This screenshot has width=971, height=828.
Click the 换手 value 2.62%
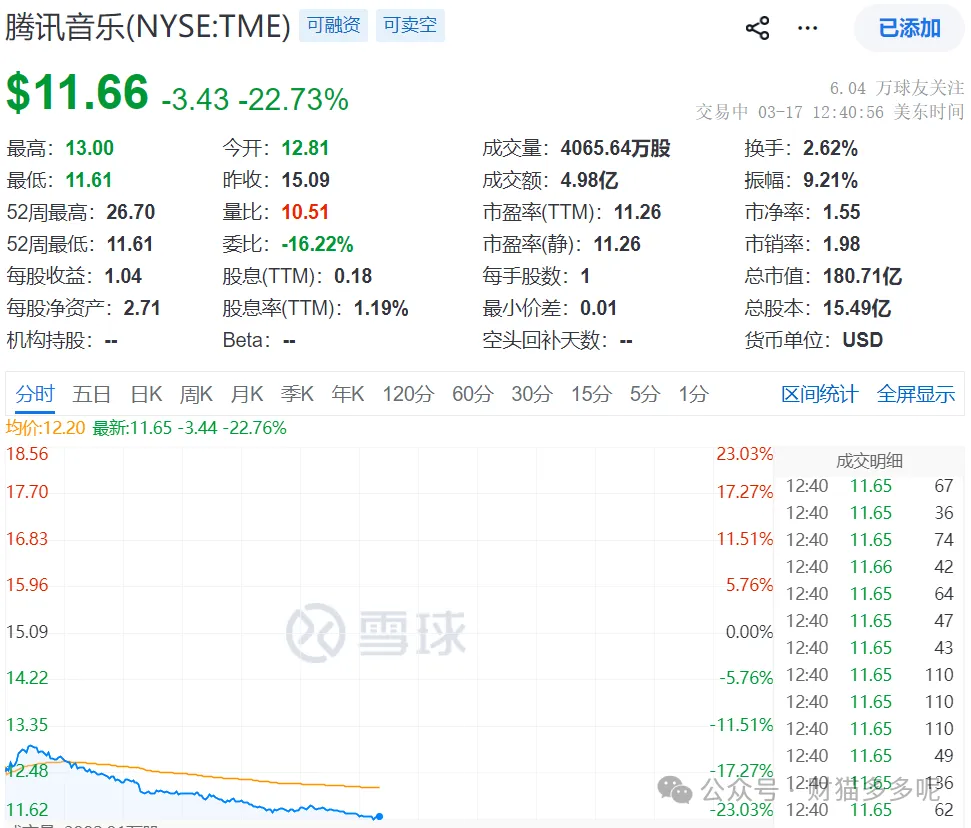pyautogui.click(x=830, y=148)
